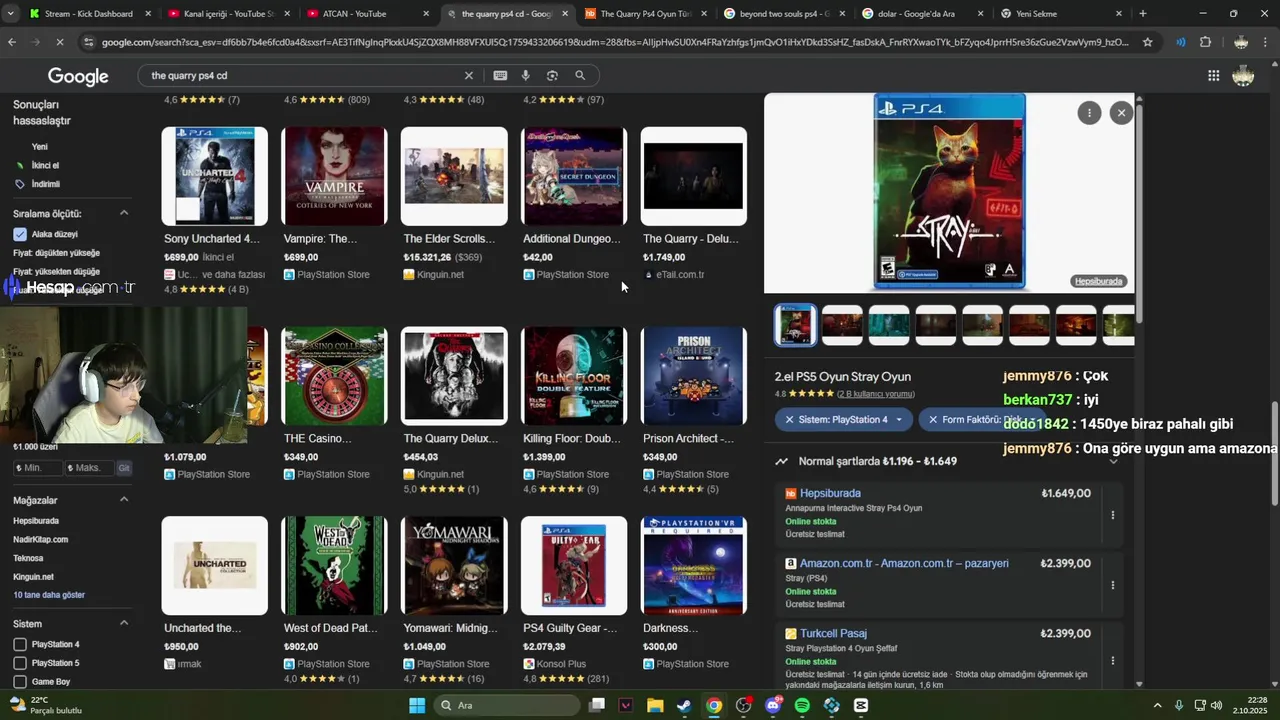Filter results by İkinci el condition
Viewport: 1280px width, 720px height.
(45, 165)
